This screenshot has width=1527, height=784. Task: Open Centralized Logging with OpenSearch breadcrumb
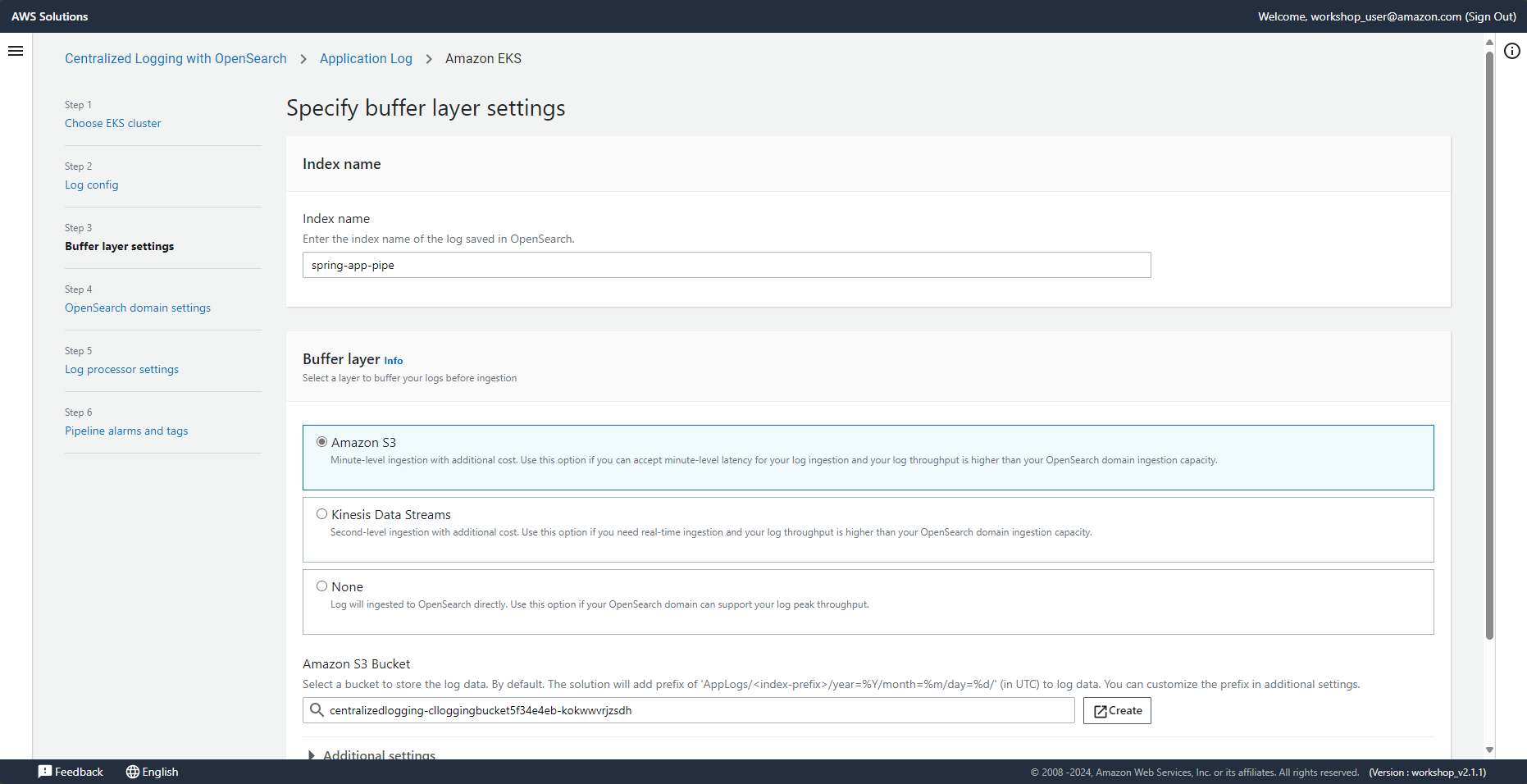click(176, 58)
